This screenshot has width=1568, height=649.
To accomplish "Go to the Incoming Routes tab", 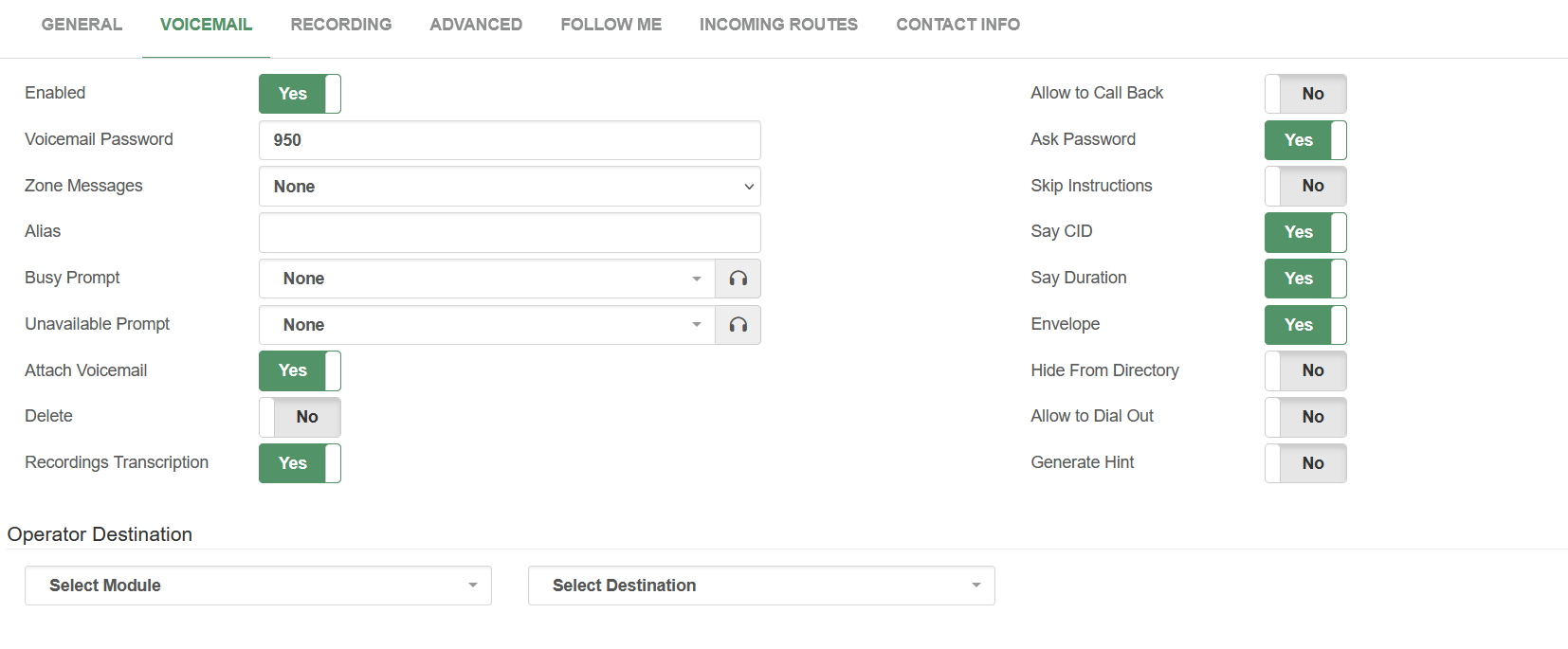I will tap(778, 25).
